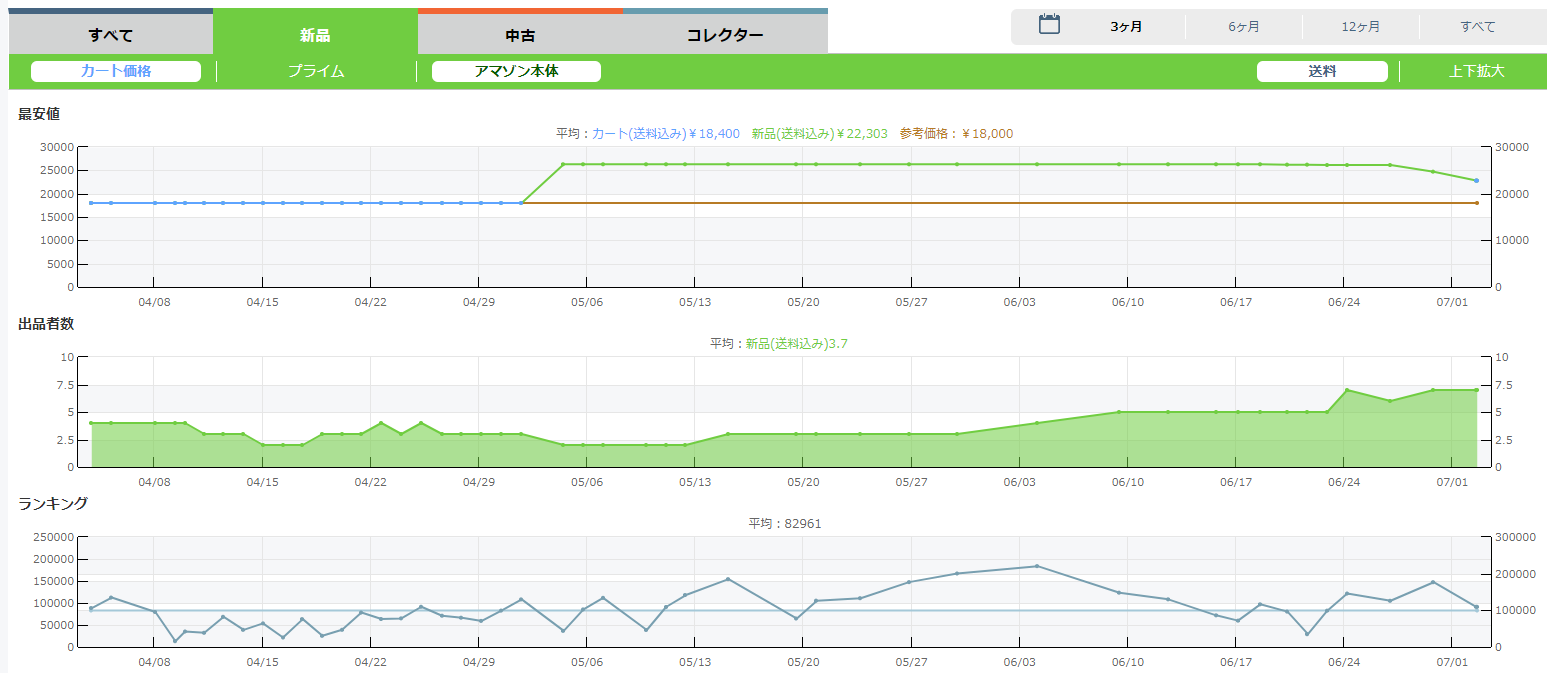Image resolution: width=1547 pixels, height=673 pixels.
Task: Toggle the カート価格 filter
Action: (116, 71)
